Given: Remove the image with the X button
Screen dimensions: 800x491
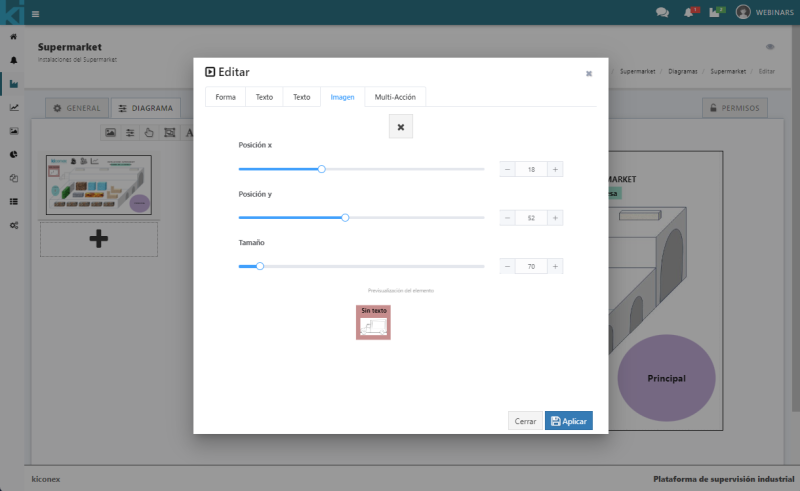Looking at the screenshot, I should click(x=401, y=127).
